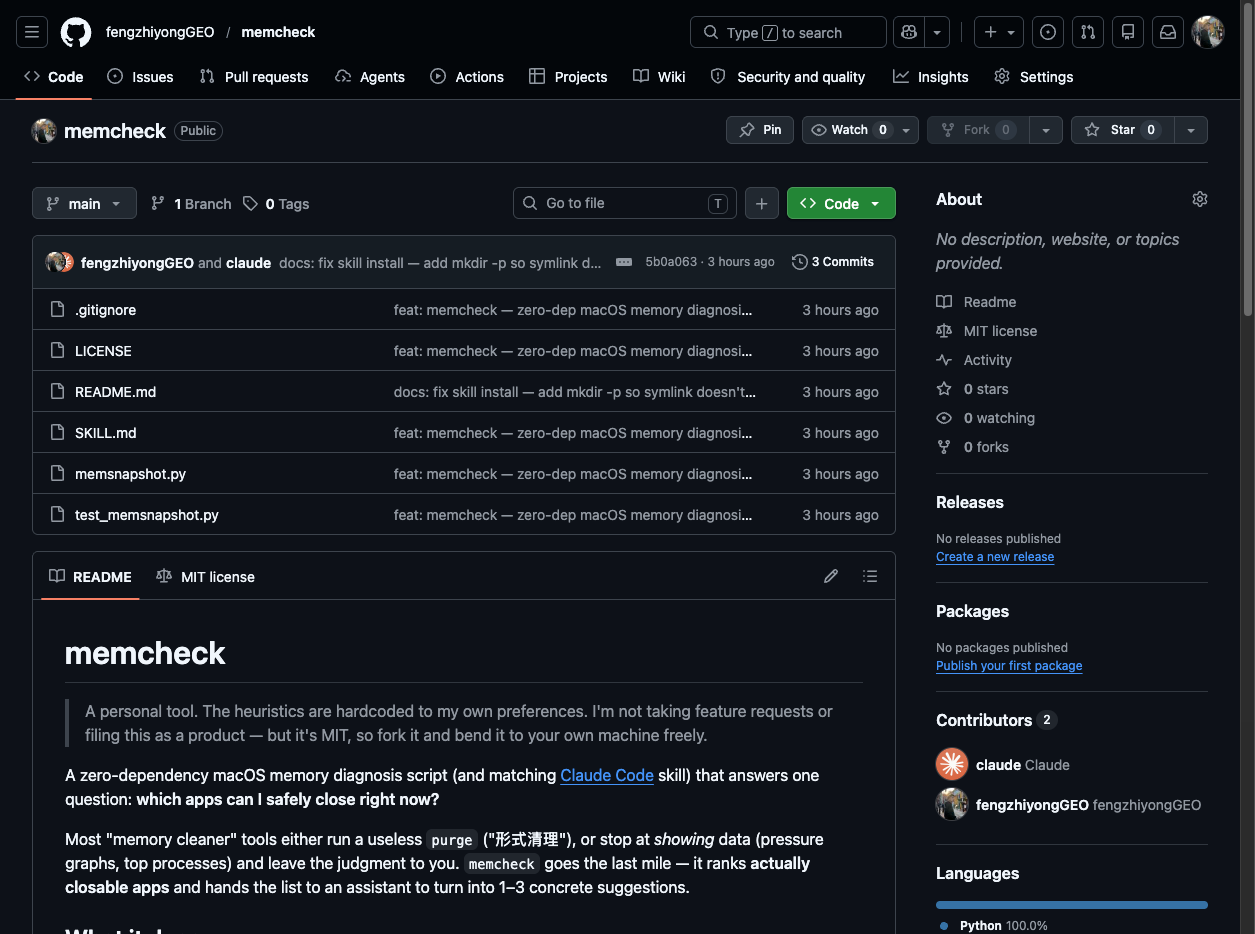The height and width of the screenshot is (934, 1255).
Task: Click the Watch button
Action: 850,130
